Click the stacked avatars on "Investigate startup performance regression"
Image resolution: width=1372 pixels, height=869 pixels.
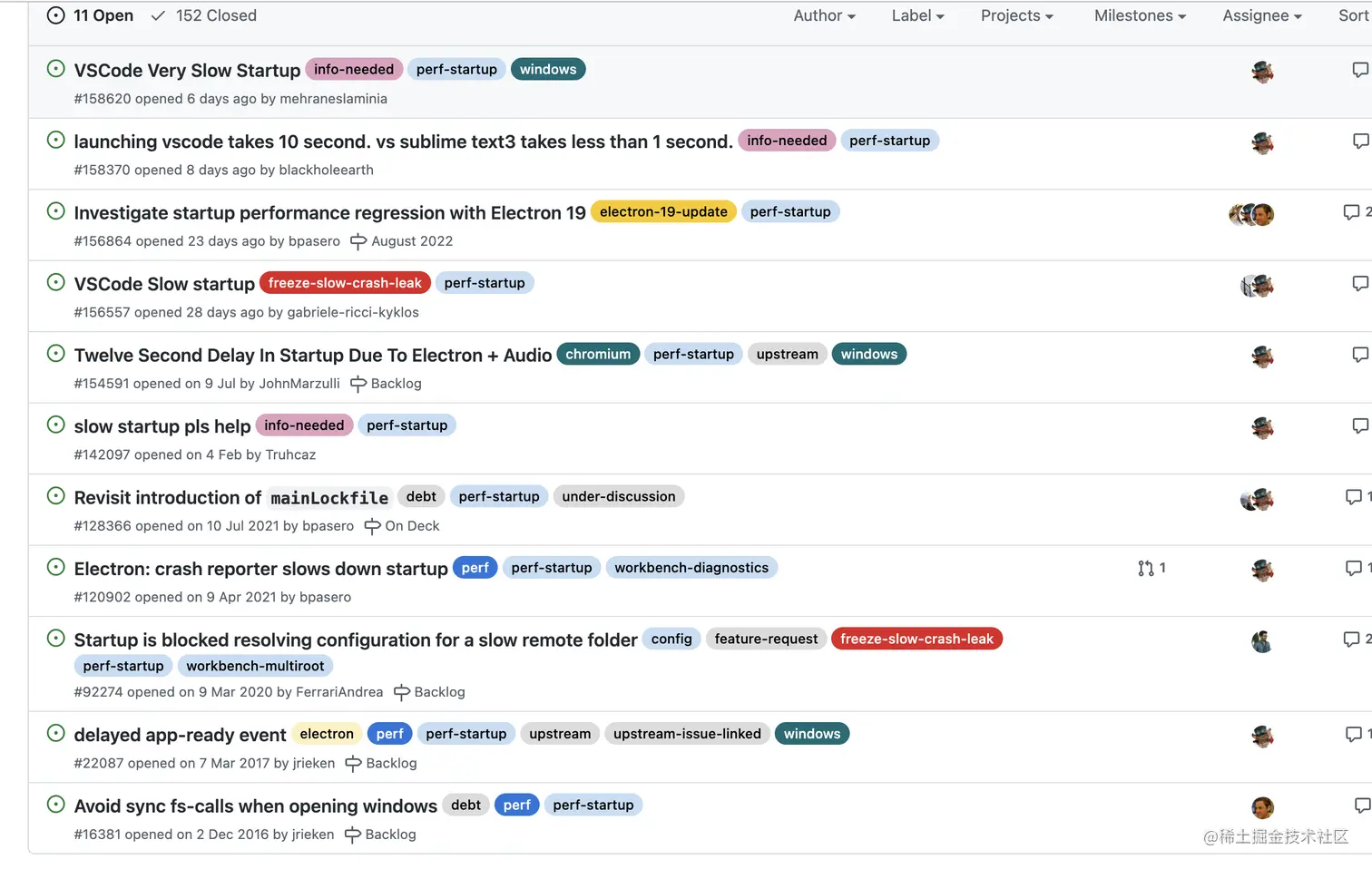point(1250,214)
